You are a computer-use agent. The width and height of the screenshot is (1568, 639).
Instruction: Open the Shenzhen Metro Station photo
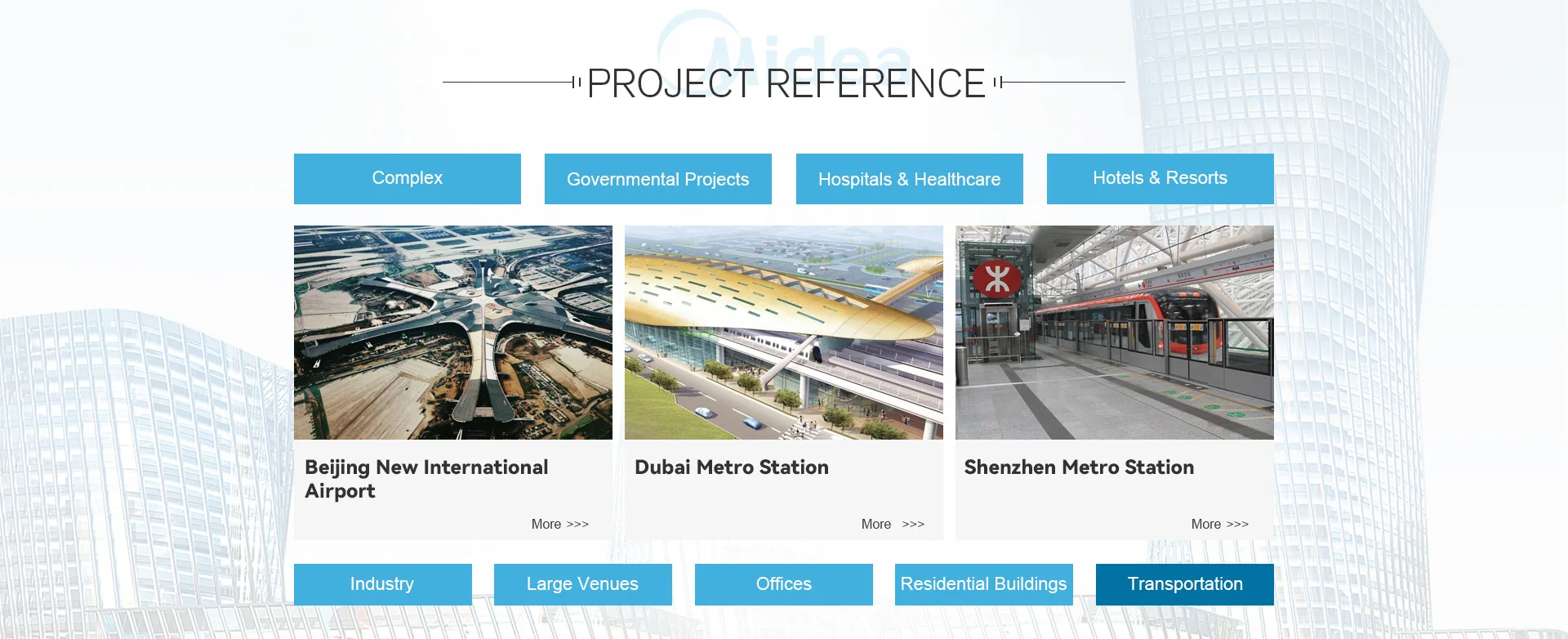pyautogui.click(x=1114, y=333)
